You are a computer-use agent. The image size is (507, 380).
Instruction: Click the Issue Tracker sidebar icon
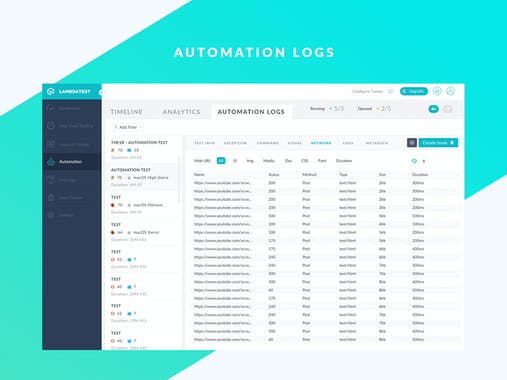pyautogui.click(x=51, y=197)
